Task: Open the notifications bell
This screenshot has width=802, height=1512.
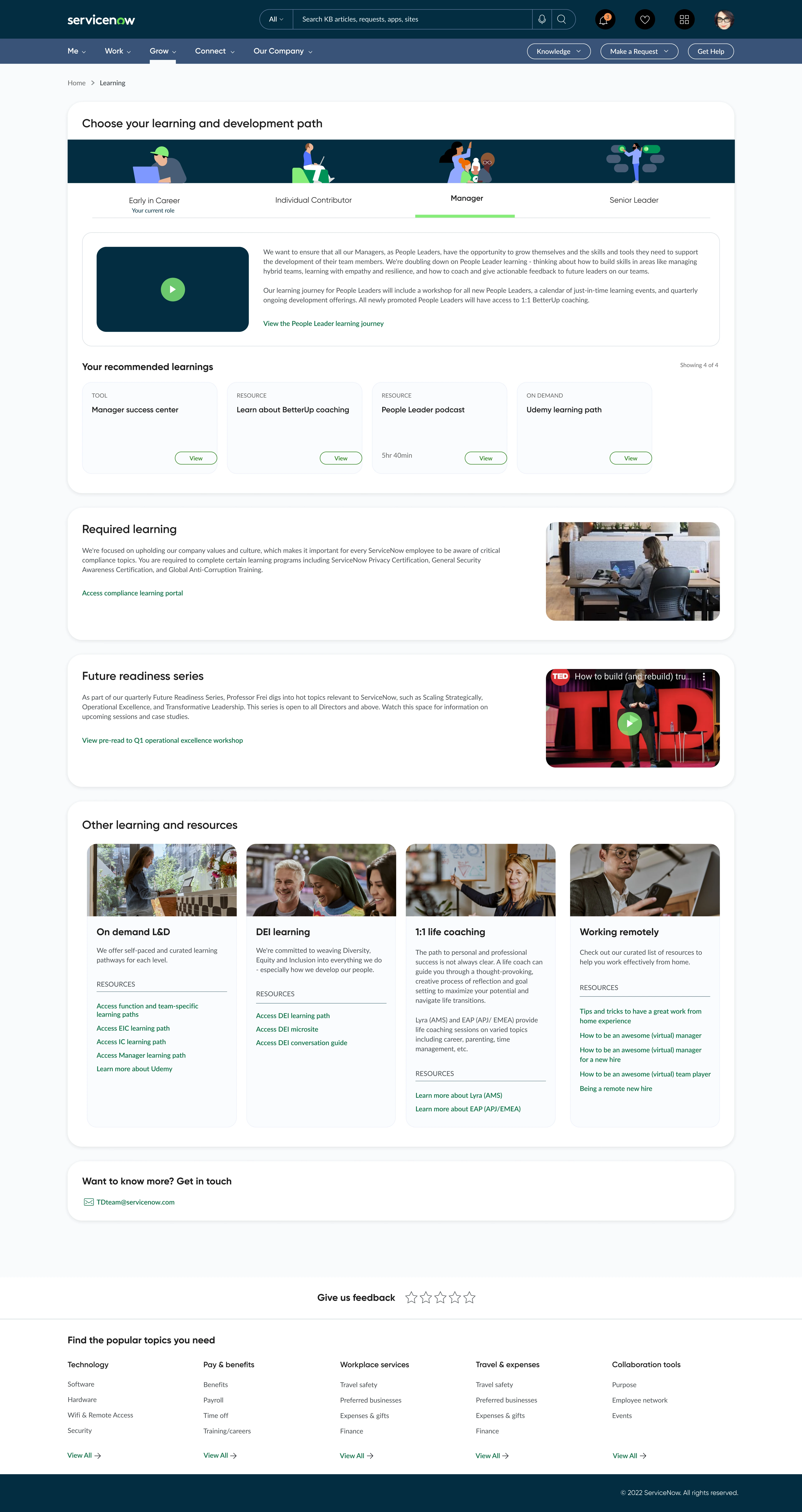Action: click(604, 19)
